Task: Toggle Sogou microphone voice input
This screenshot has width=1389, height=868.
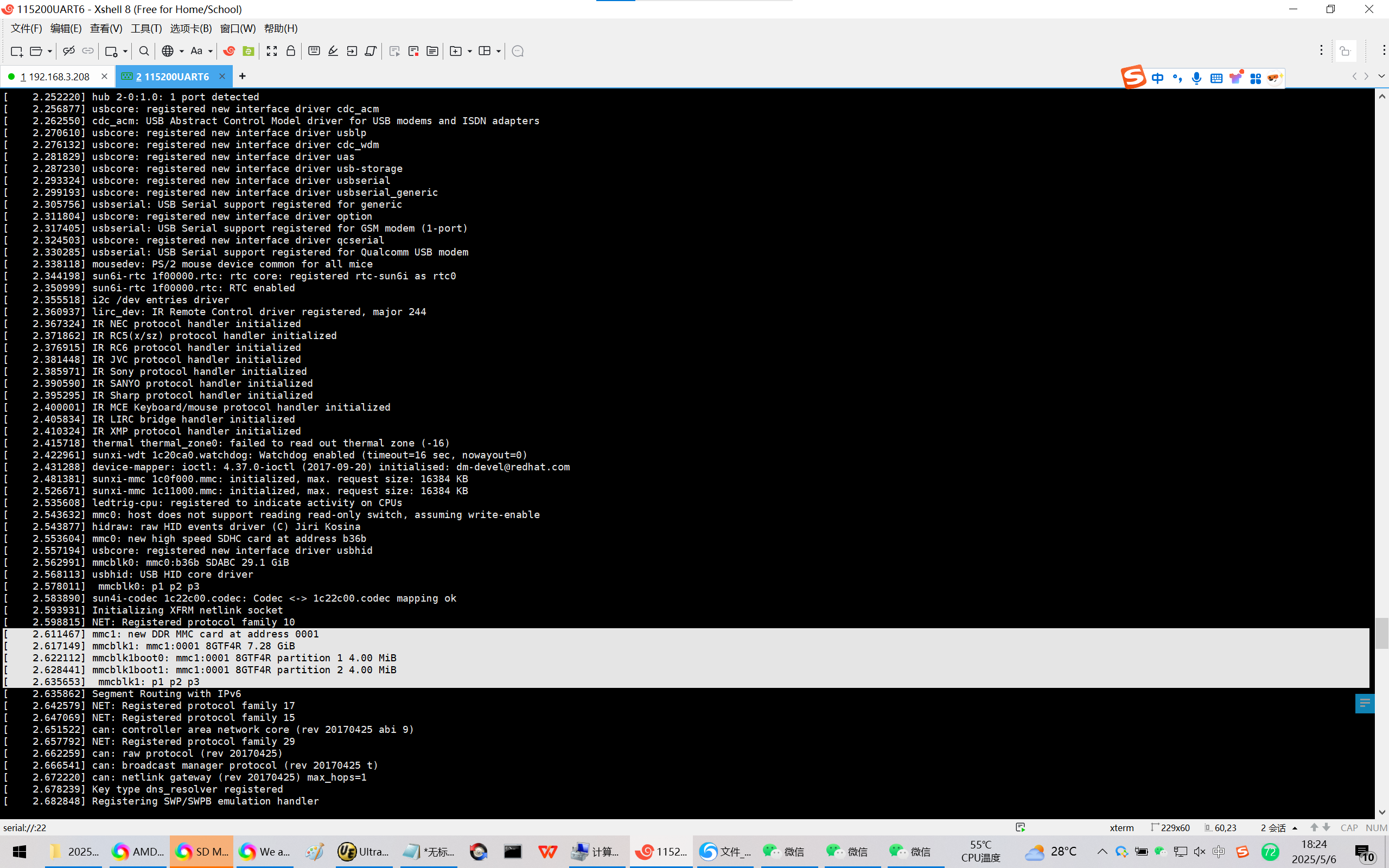Action: [x=1196, y=78]
